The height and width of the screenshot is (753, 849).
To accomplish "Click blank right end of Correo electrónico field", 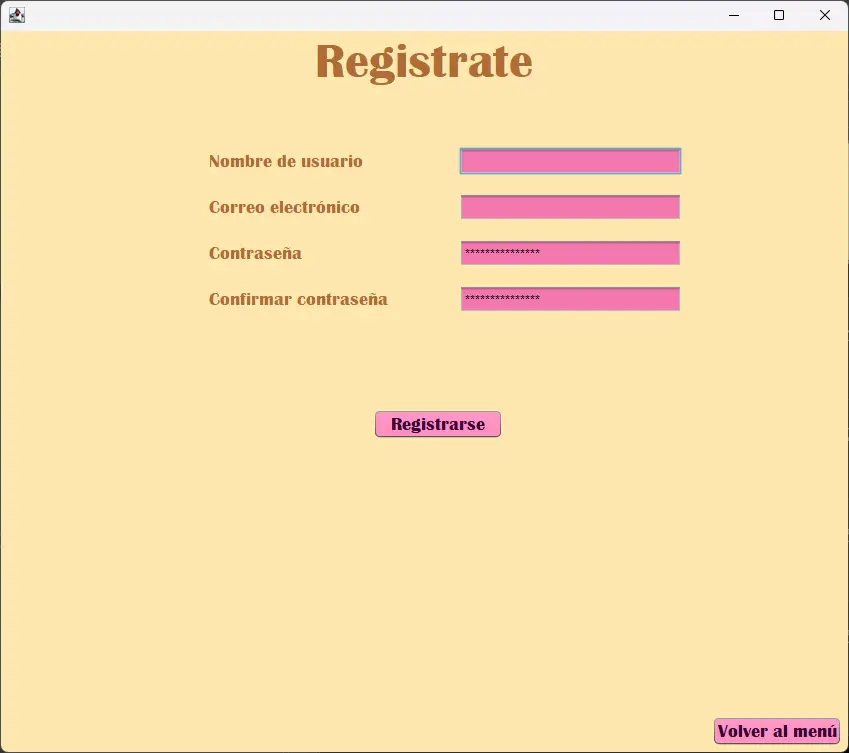I will [x=660, y=207].
